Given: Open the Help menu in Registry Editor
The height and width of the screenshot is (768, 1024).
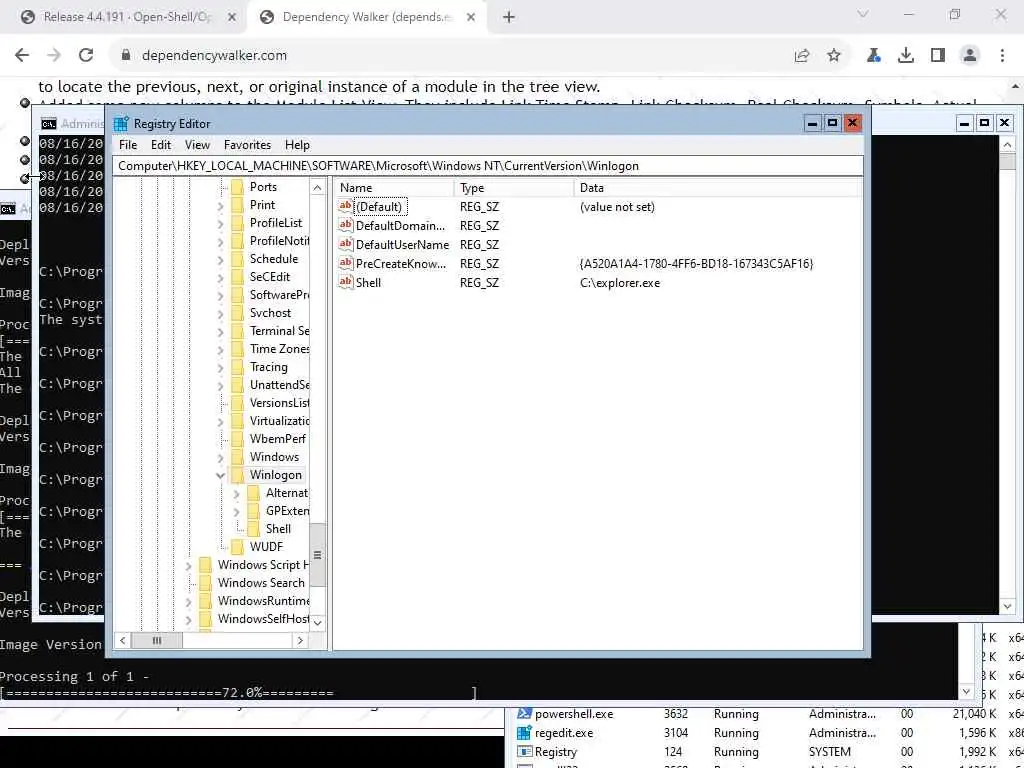Looking at the screenshot, I should (x=297, y=145).
